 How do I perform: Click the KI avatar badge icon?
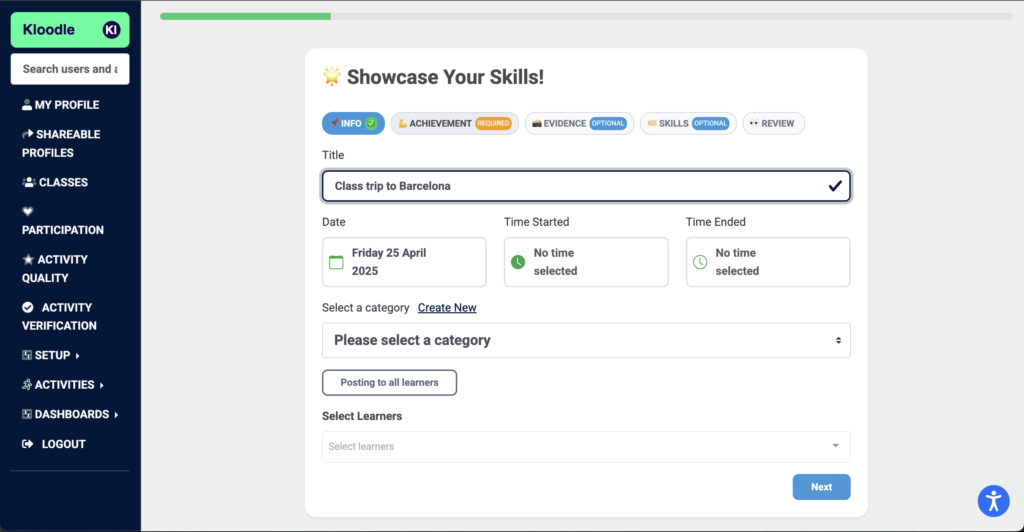(x=112, y=29)
